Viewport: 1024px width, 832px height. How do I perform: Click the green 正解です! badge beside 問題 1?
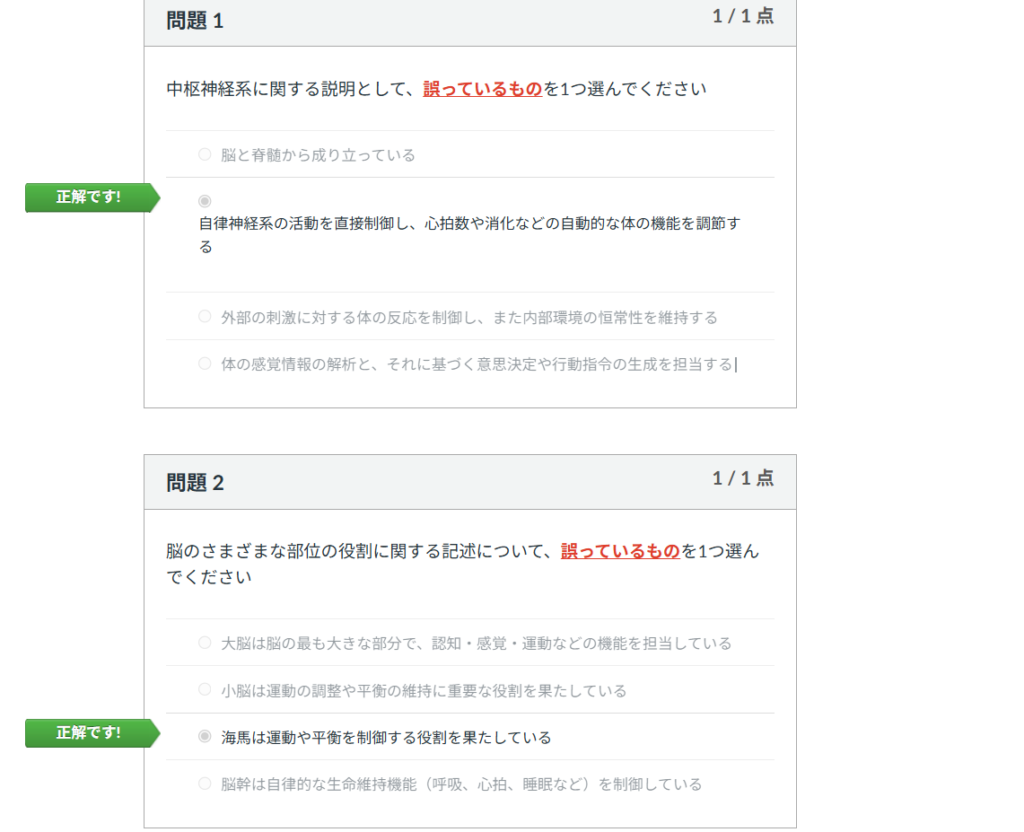tap(90, 198)
